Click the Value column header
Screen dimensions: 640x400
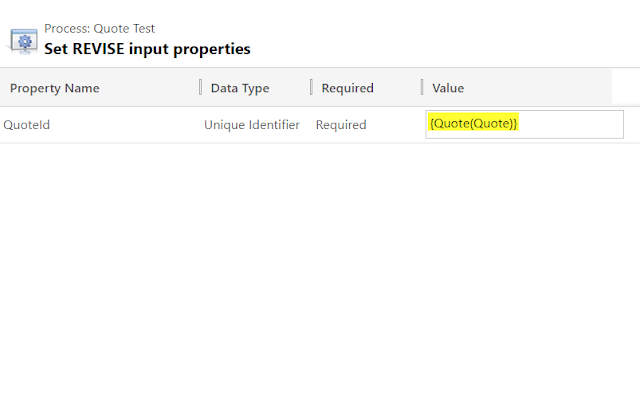pyautogui.click(x=448, y=88)
